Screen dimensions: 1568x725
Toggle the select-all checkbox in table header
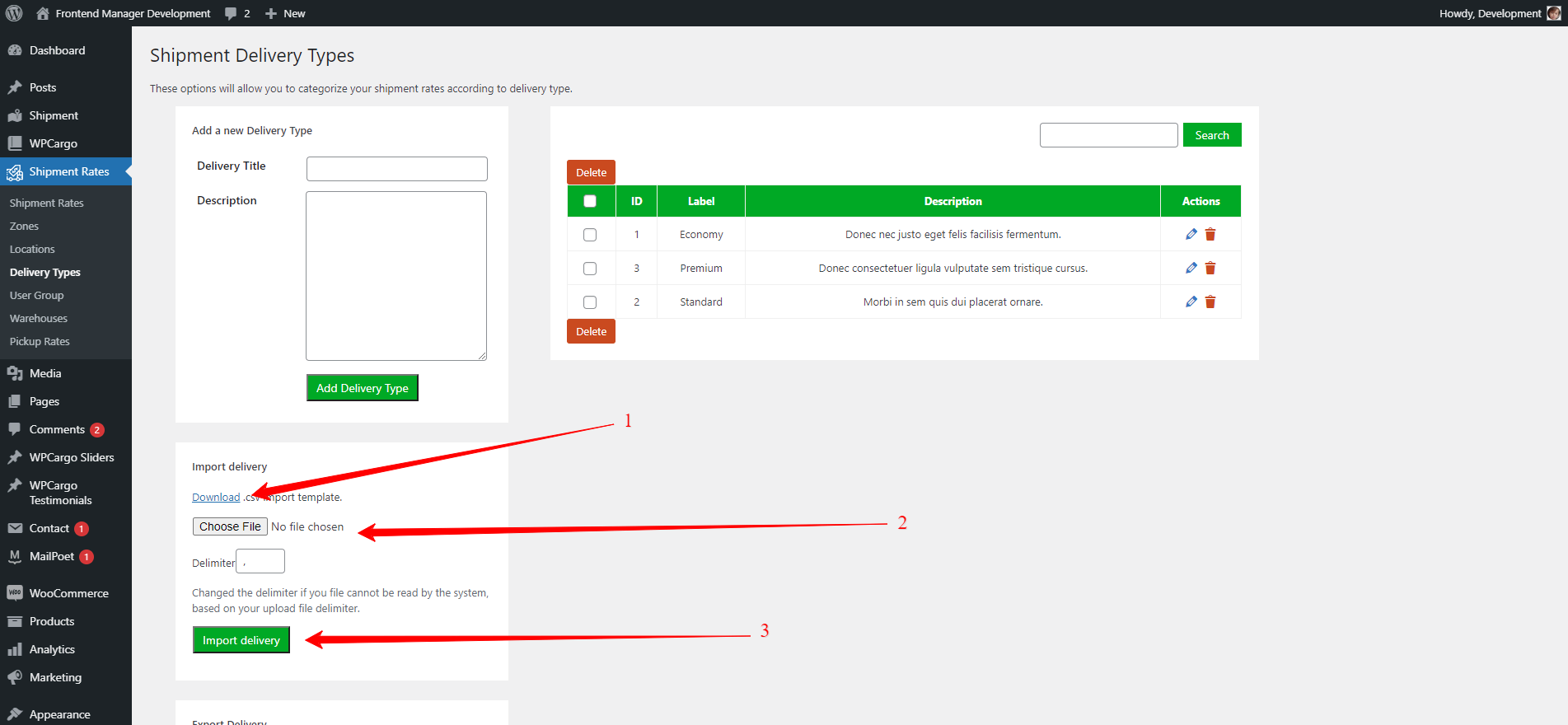coord(590,201)
